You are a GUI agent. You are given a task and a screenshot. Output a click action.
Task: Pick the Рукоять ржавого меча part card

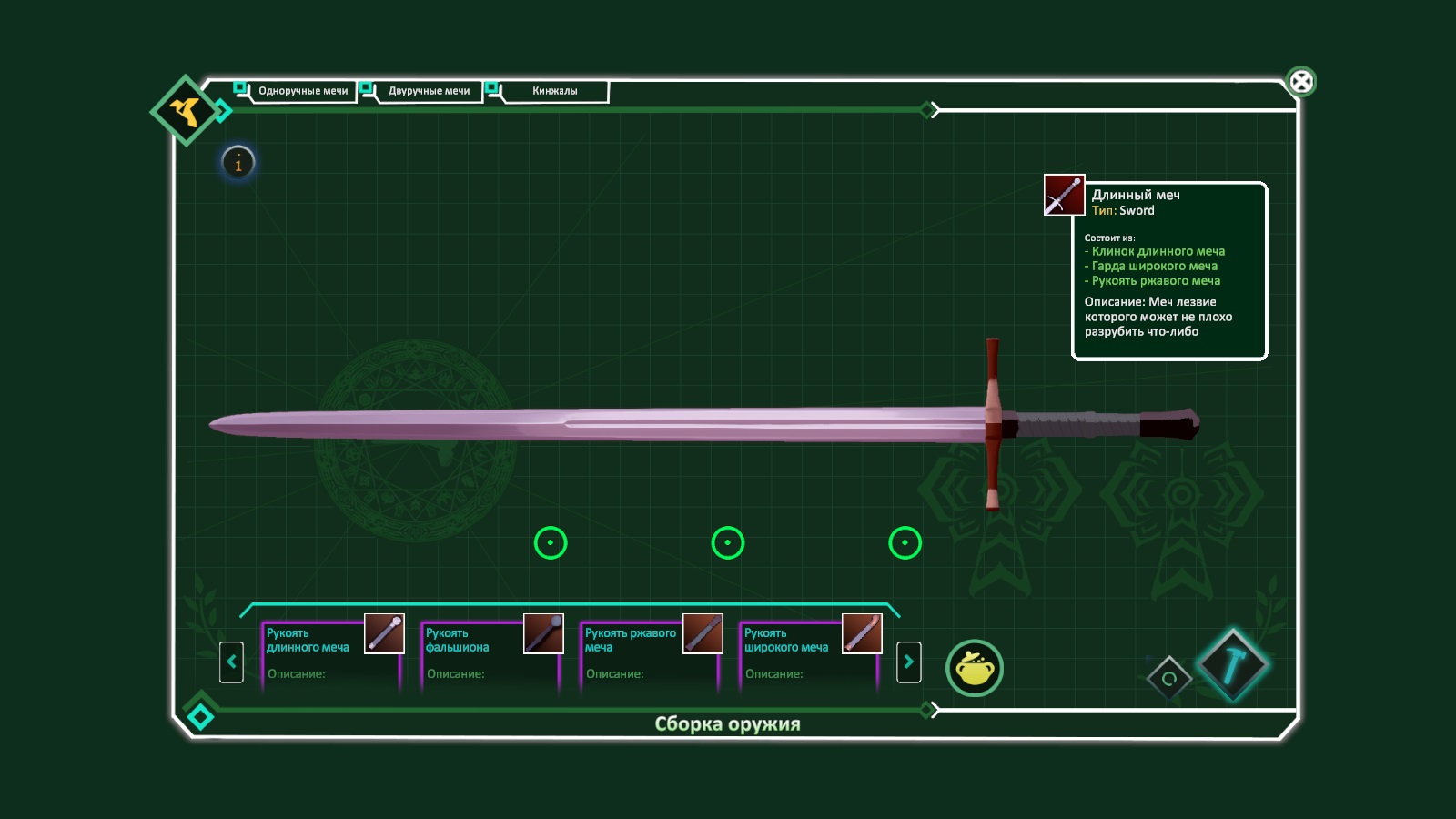pyautogui.click(x=651, y=655)
